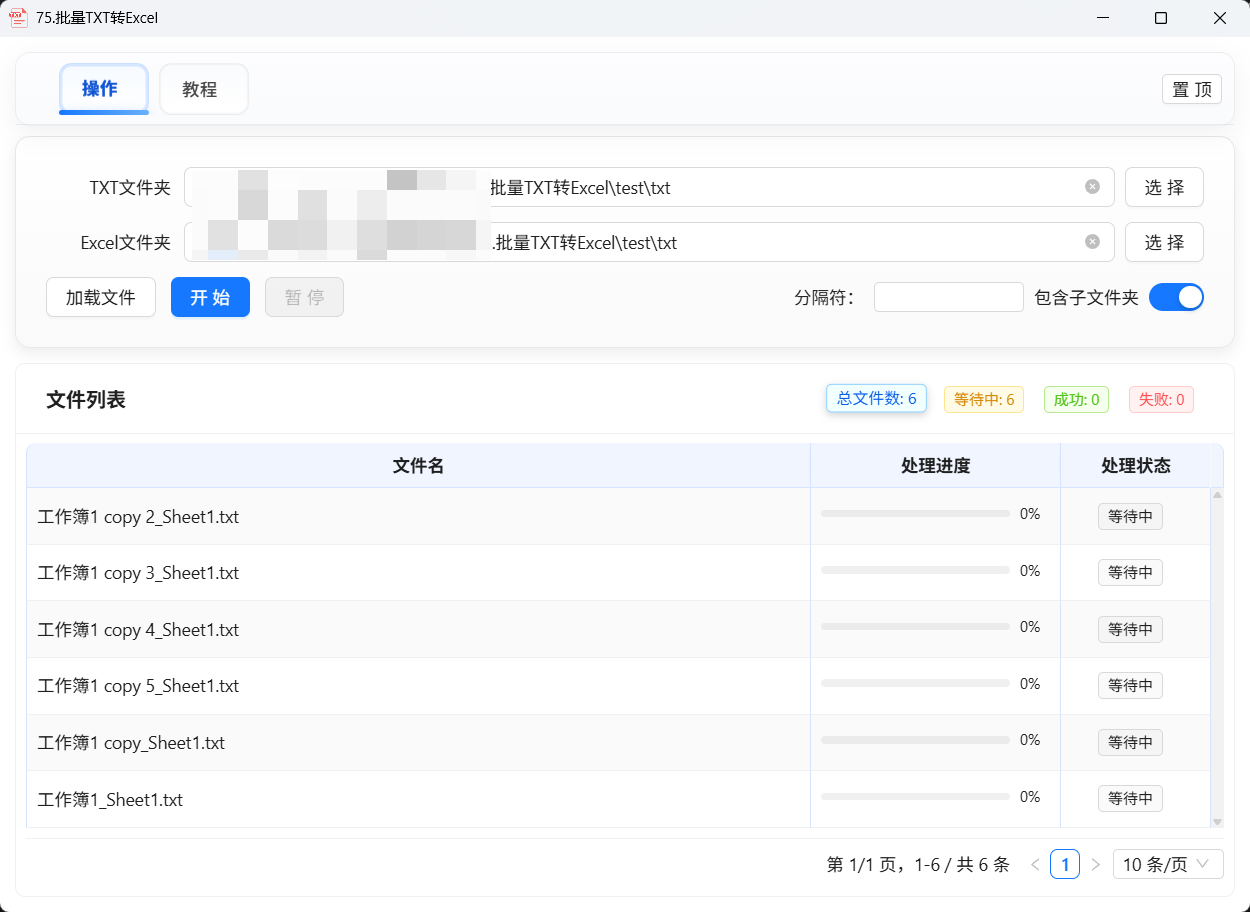Select the 操作 tab

tap(103, 89)
